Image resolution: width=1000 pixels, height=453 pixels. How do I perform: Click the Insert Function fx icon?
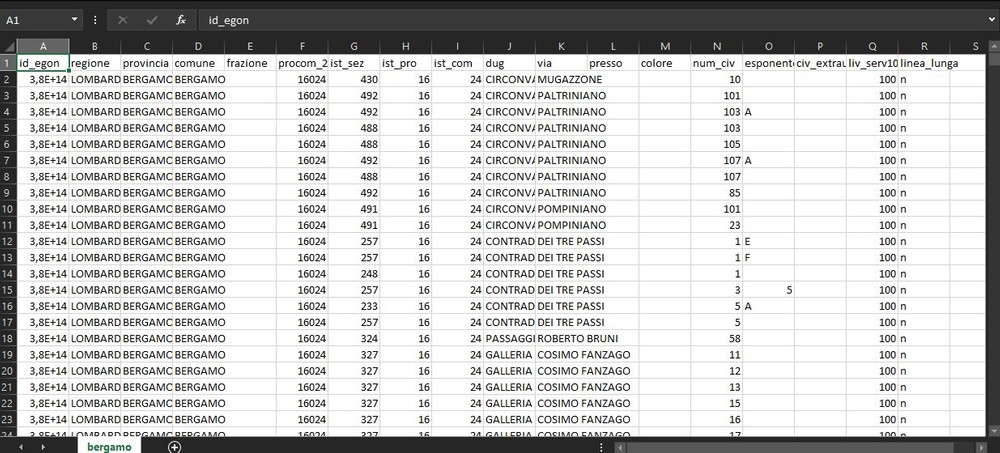point(180,20)
